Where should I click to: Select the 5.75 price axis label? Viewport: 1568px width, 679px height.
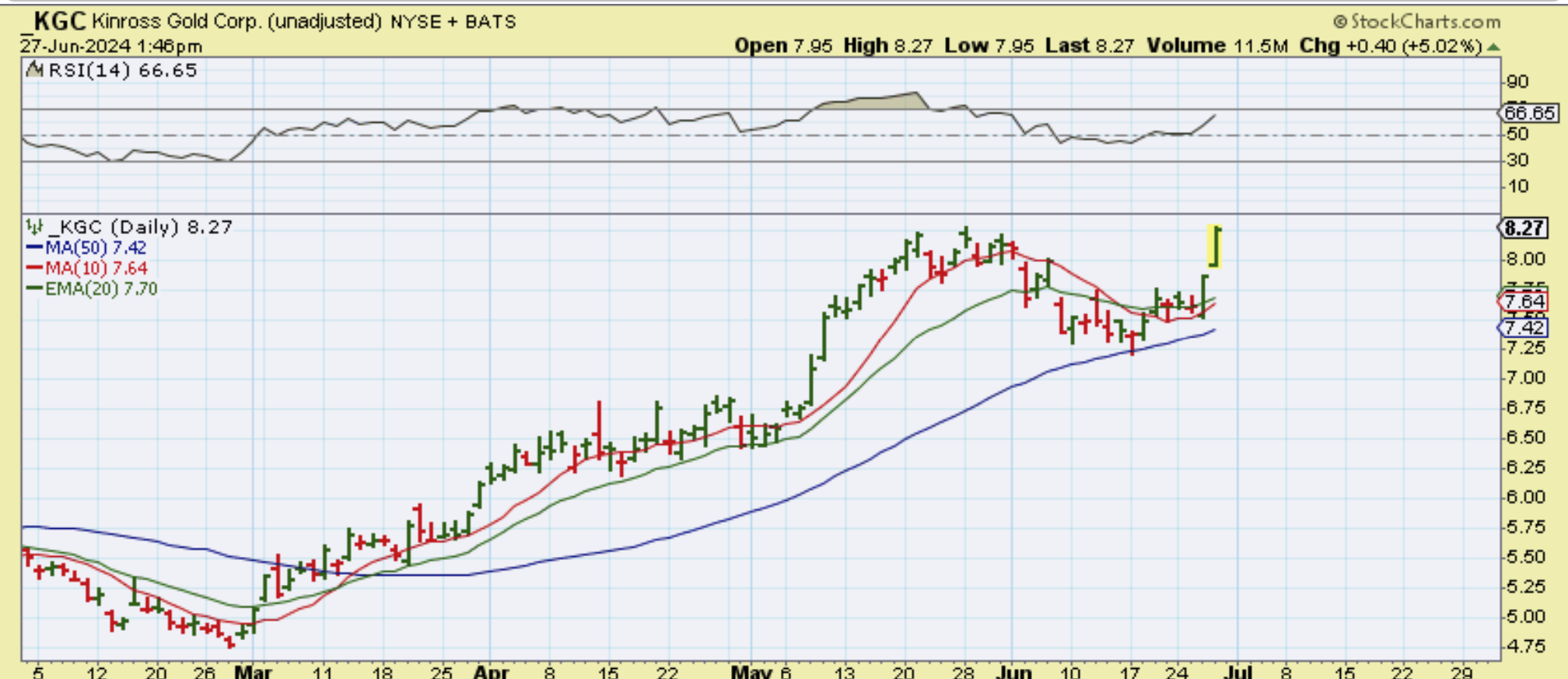(x=1524, y=527)
